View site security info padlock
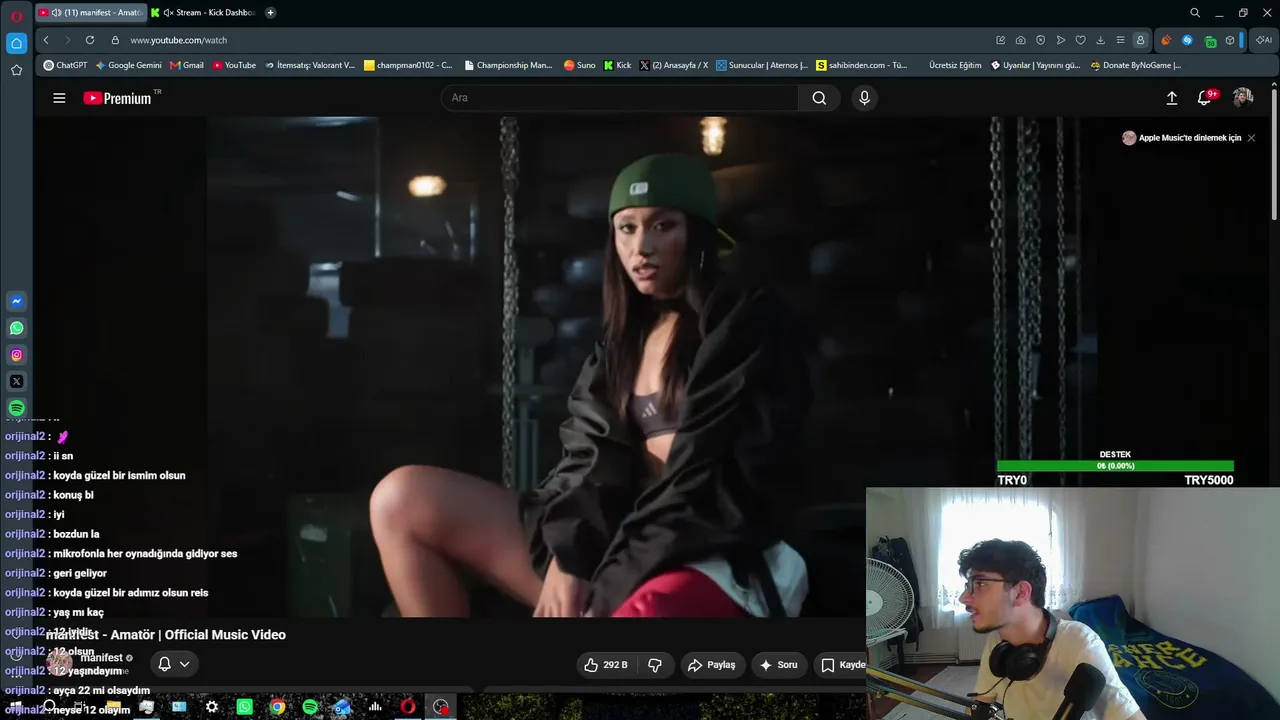The width and height of the screenshot is (1280, 720). 115,40
